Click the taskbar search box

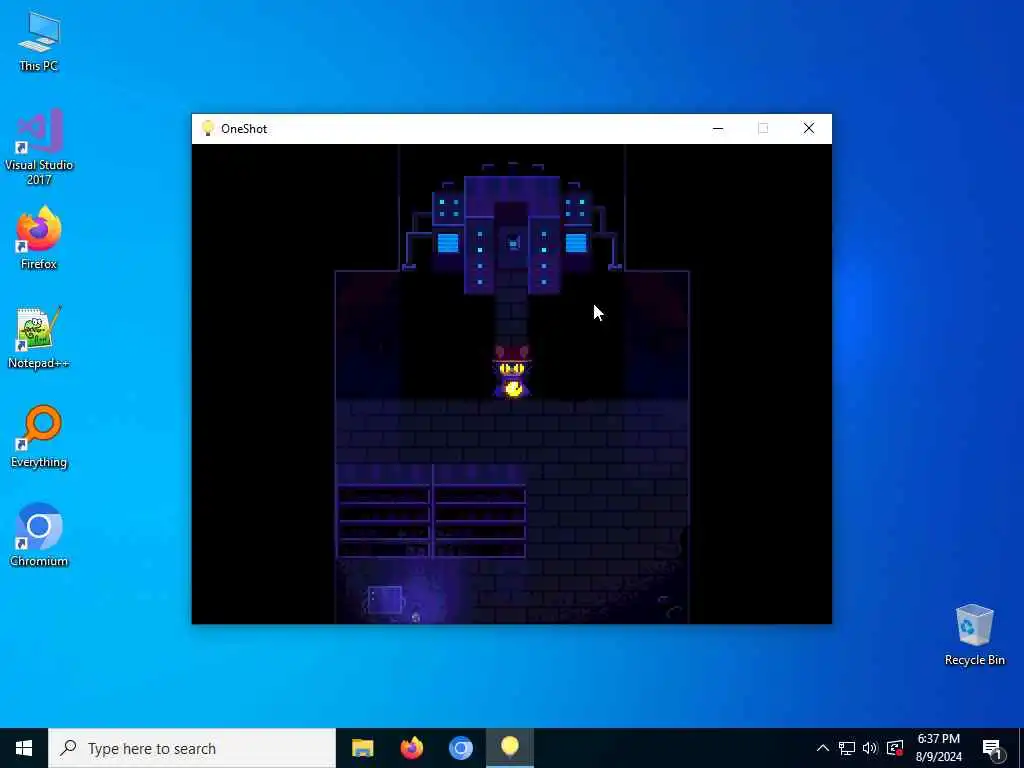(192, 748)
